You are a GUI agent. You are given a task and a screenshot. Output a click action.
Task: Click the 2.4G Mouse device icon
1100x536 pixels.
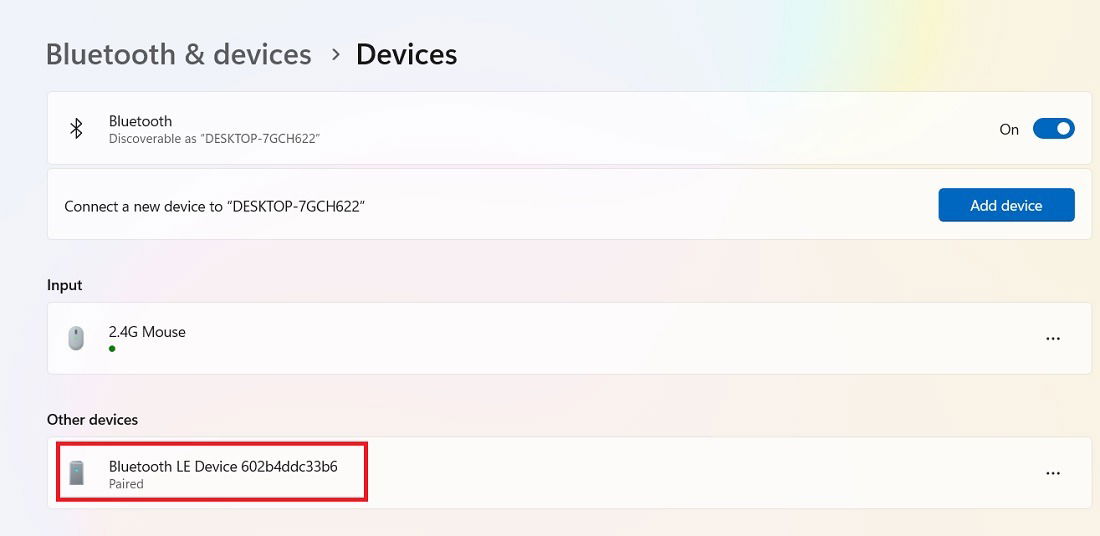(x=76, y=338)
